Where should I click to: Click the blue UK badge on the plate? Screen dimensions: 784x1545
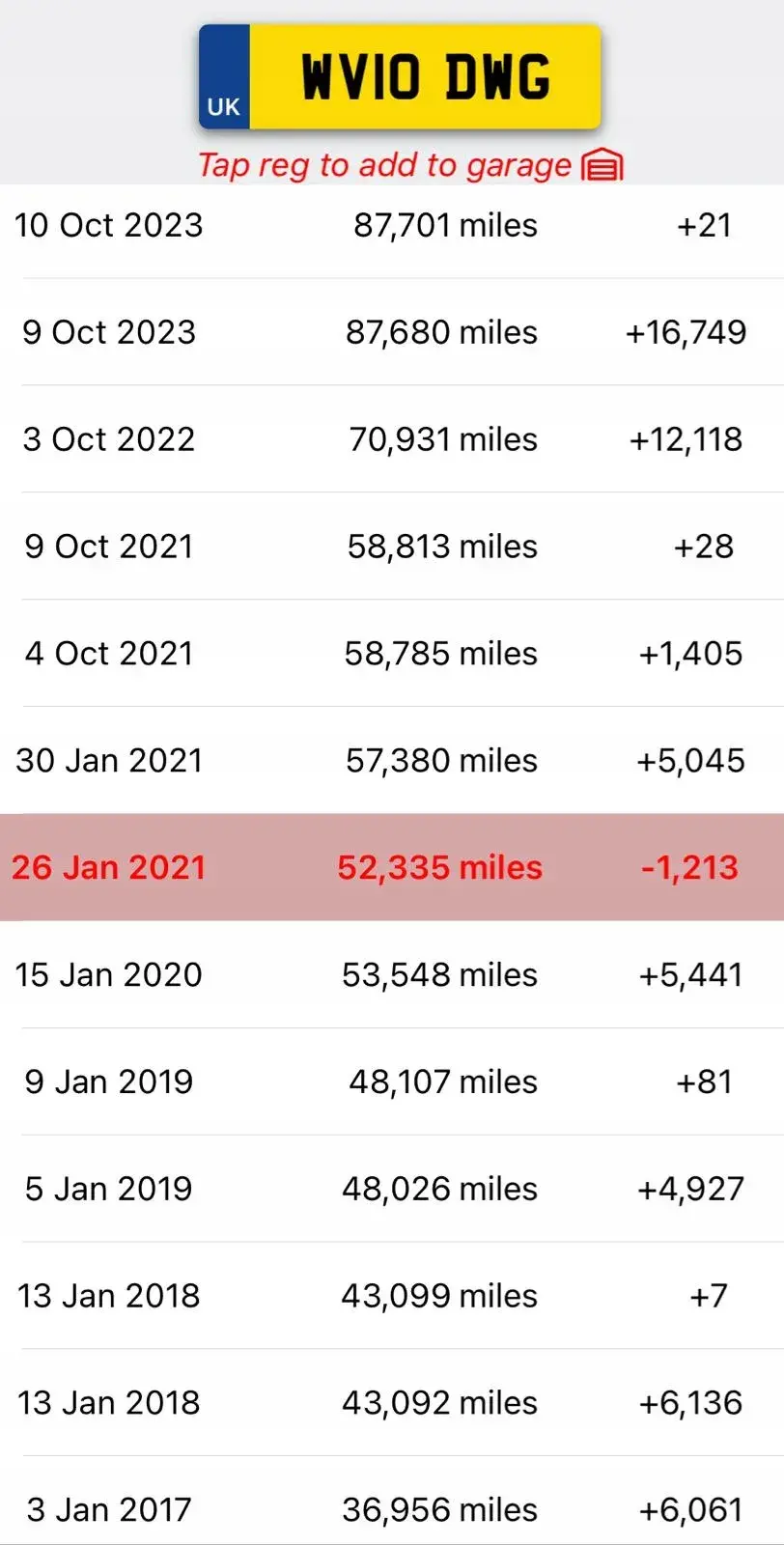(224, 77)
